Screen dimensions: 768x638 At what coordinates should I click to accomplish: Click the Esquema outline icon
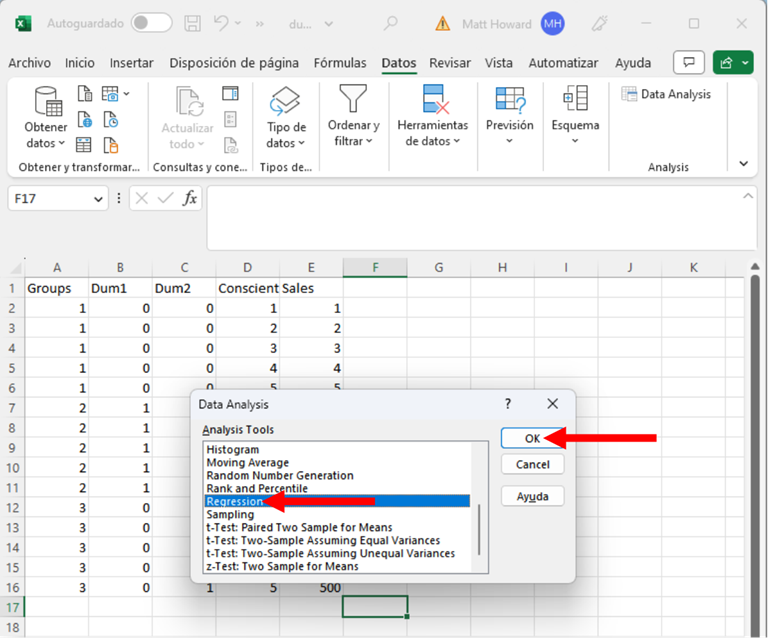575,100
